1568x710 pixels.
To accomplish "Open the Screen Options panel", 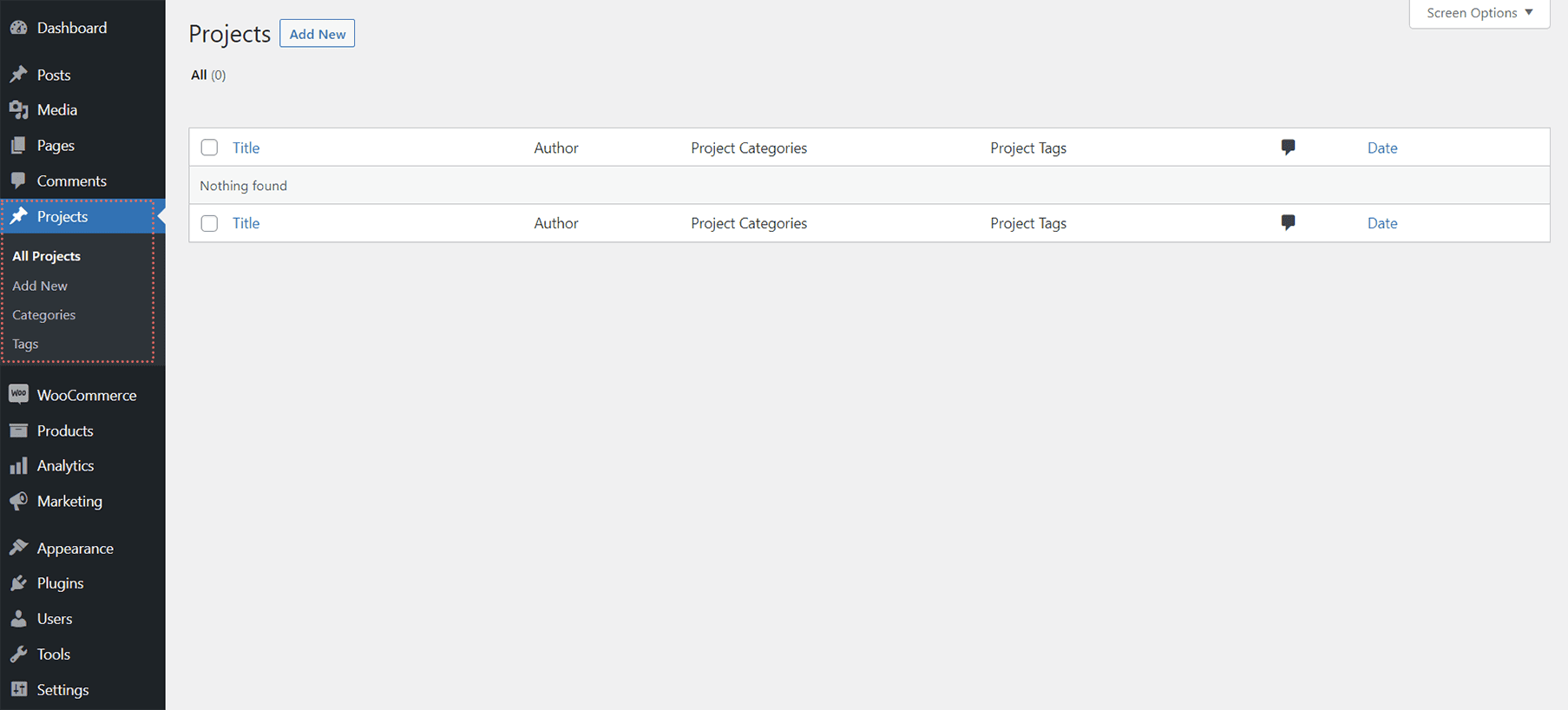I will tap(1478, 13).
